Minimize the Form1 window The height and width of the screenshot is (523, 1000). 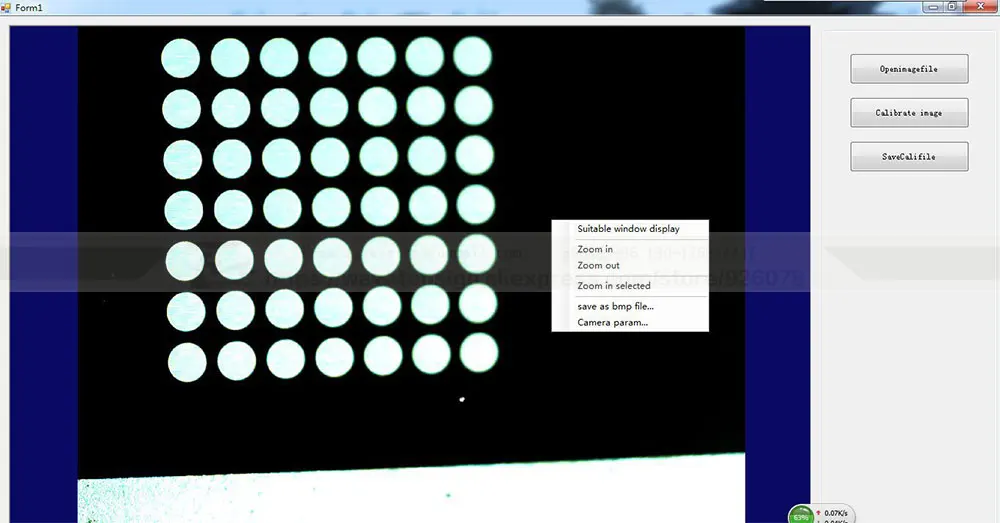click(x=934, y=6)
